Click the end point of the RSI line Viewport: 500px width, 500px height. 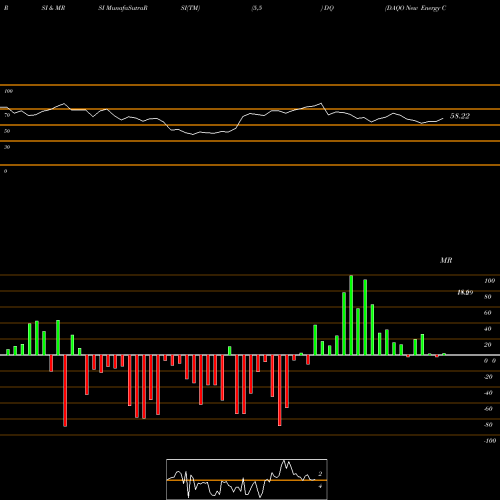pos(443,118)
